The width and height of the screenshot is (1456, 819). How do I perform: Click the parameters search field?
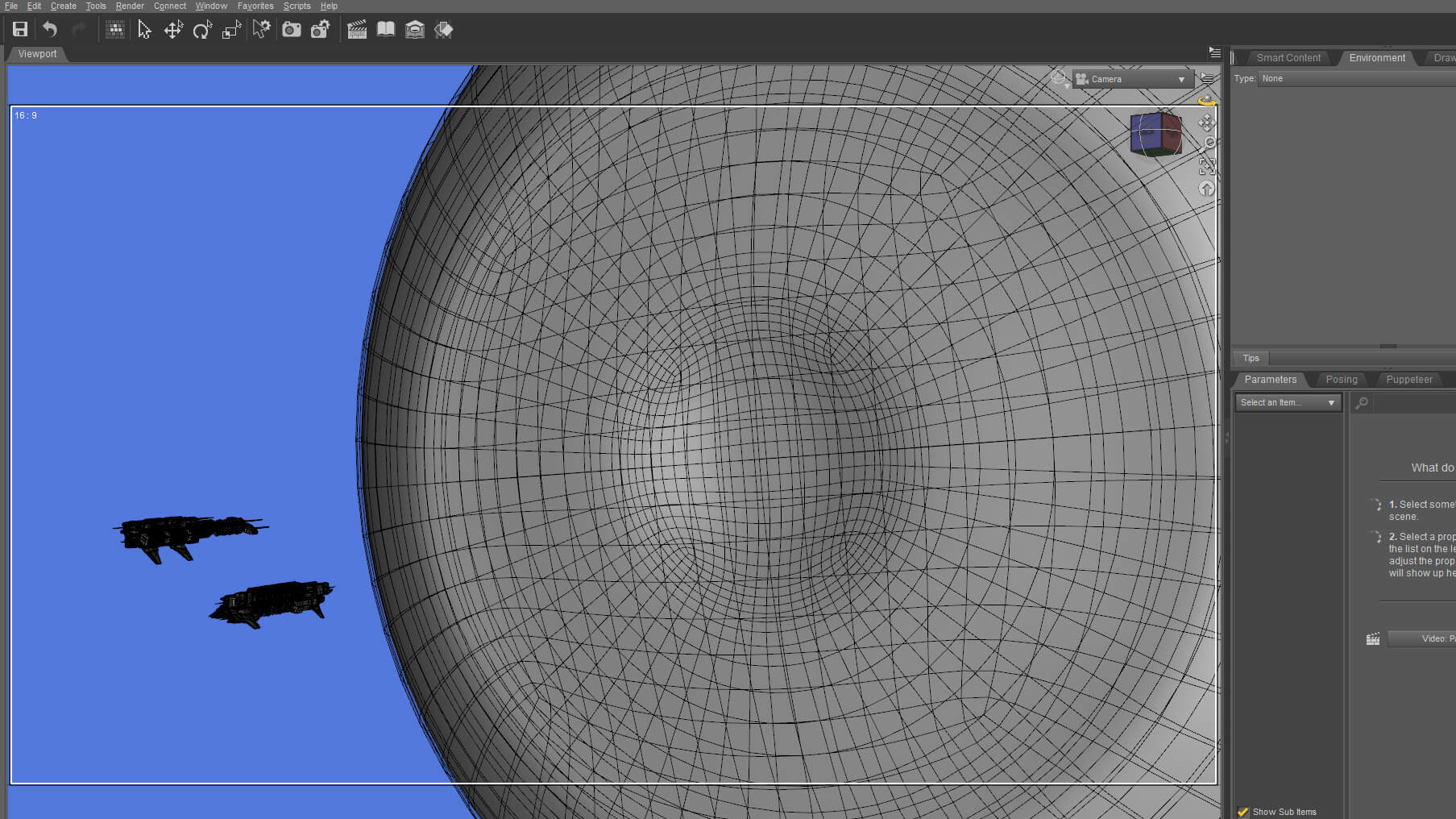point(1414,402)
